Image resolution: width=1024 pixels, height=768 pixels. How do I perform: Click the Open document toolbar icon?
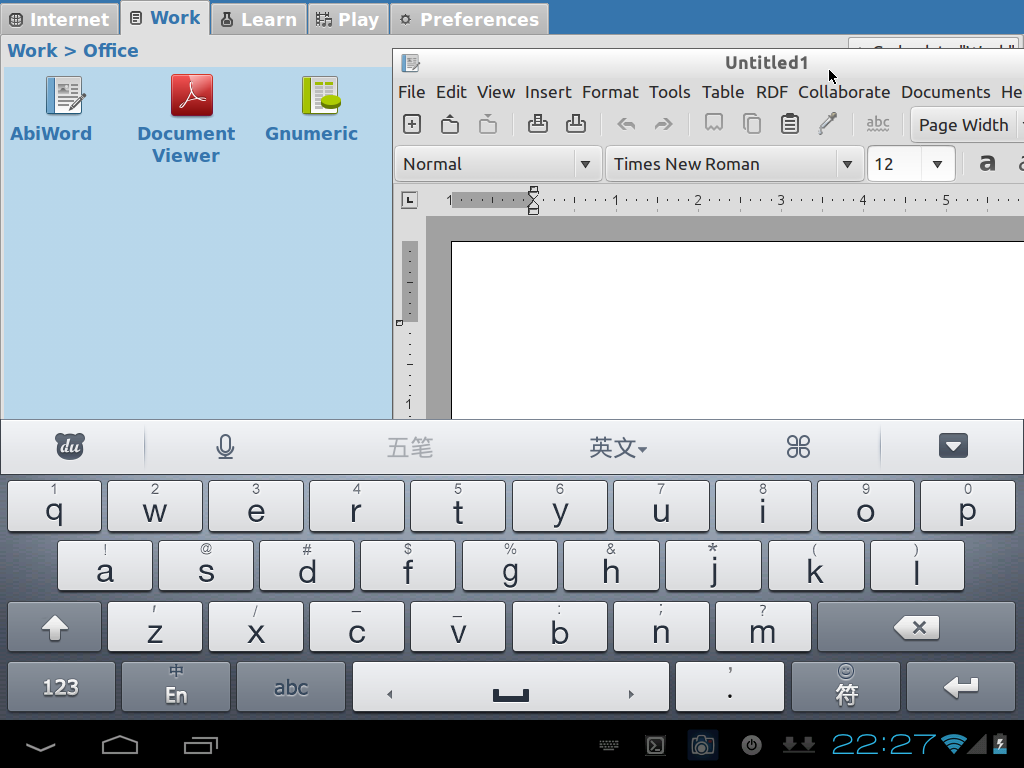coord(450,124)
